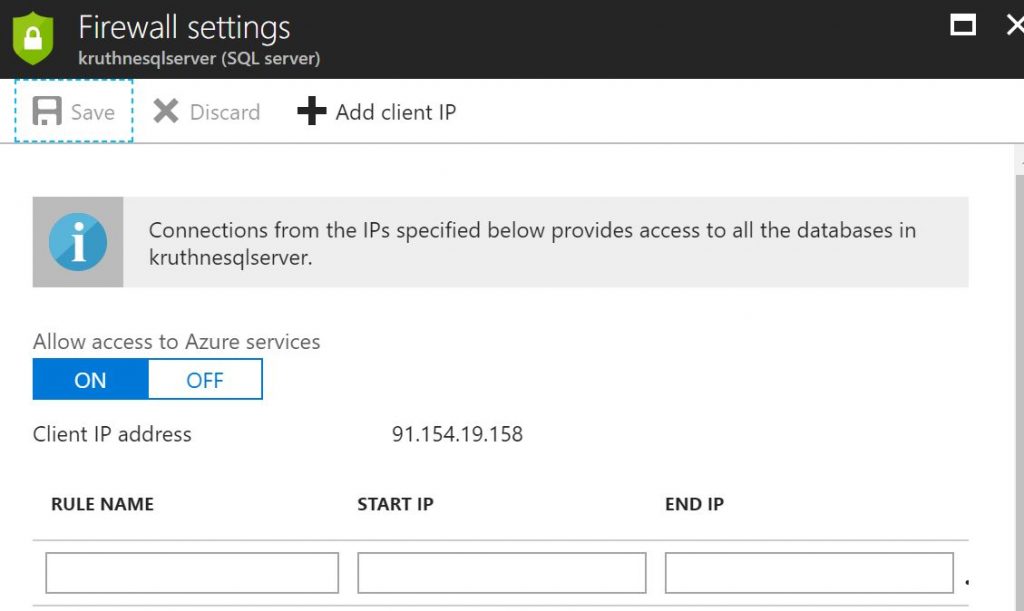
Task: Disable Azure services access with OFF
Action: pyautogui.click(x=204, y=380)
